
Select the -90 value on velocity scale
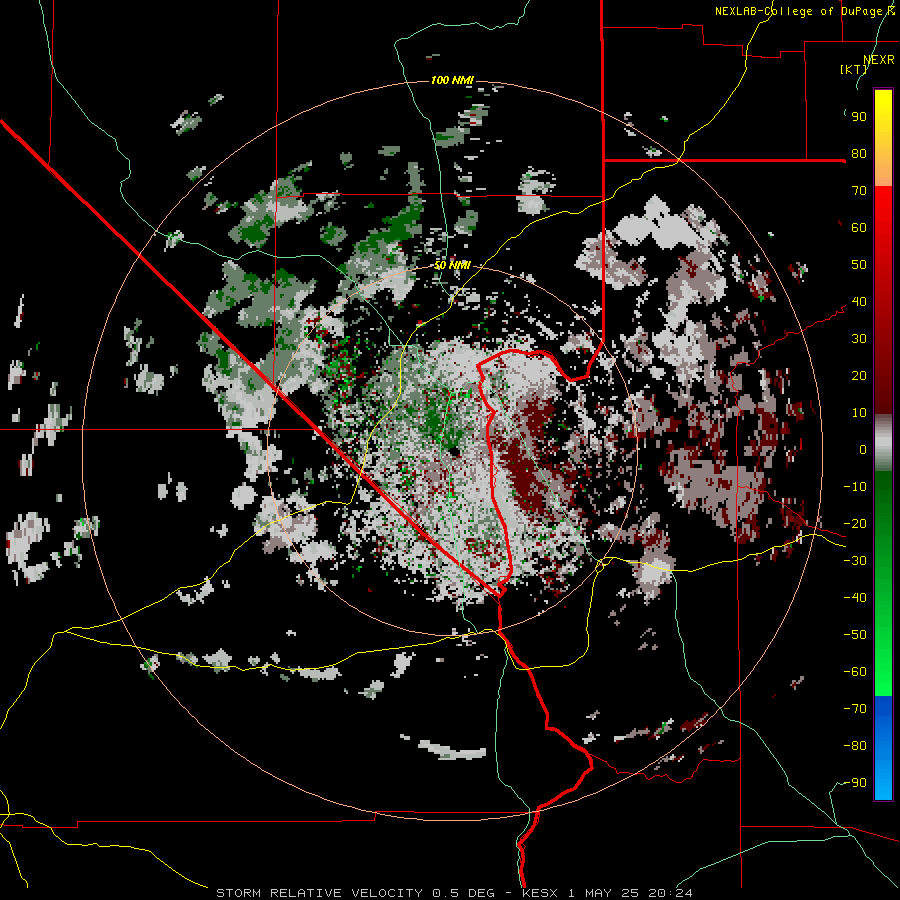(x=855, y=783)
